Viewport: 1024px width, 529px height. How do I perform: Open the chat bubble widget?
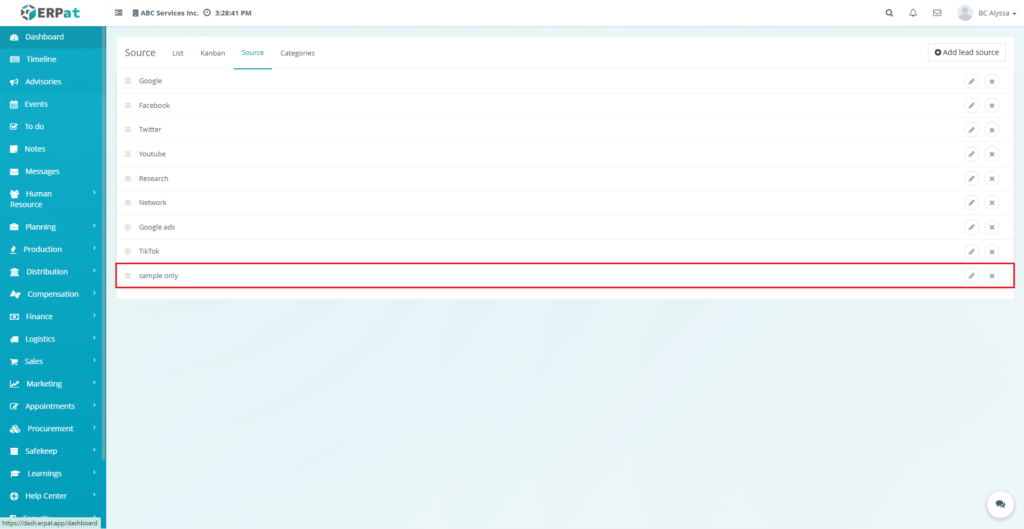point(1000,504)
